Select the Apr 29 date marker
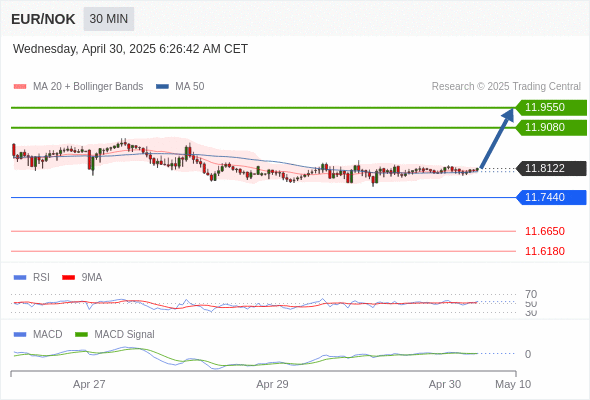Viewport: 590px width, 400px height. point(272,384)
